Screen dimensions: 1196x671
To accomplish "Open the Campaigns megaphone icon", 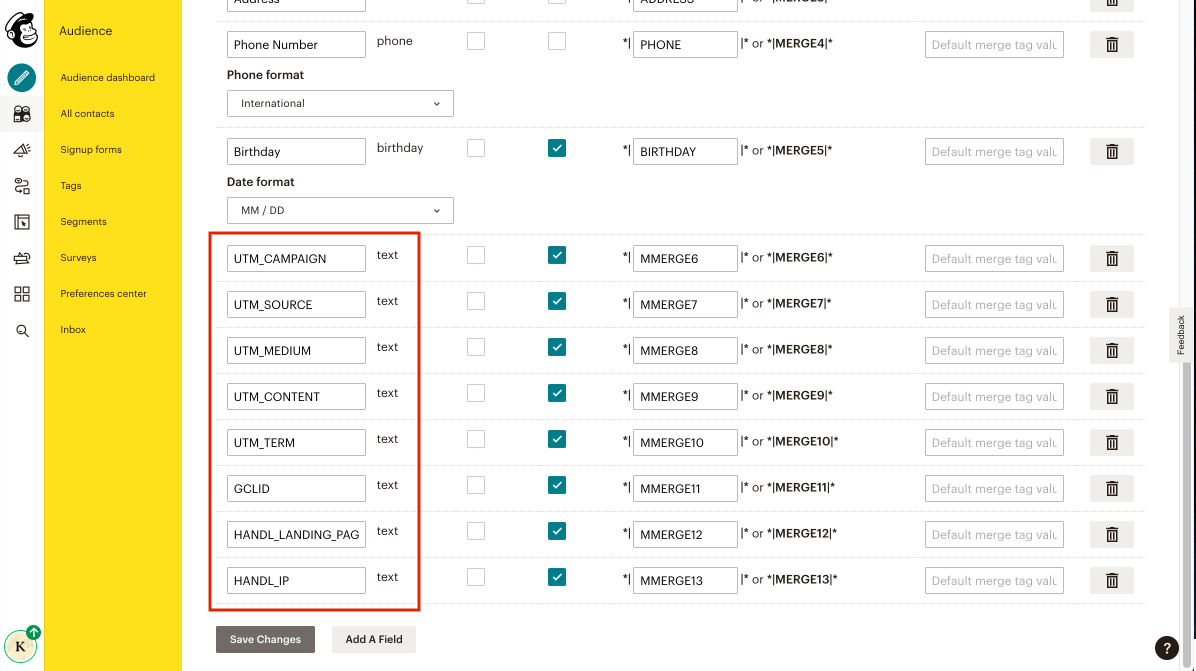I will coord(22,149).
